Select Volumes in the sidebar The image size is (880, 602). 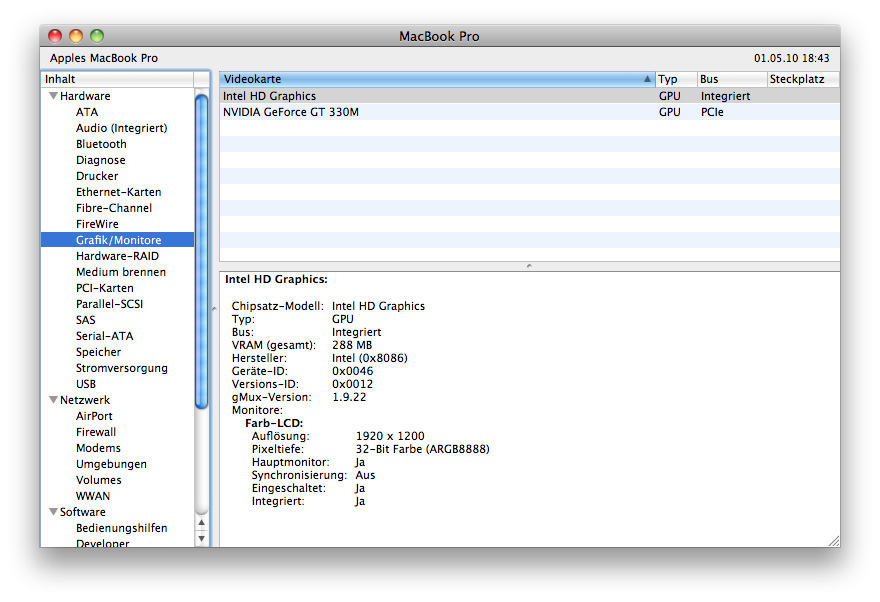point(98,480)
